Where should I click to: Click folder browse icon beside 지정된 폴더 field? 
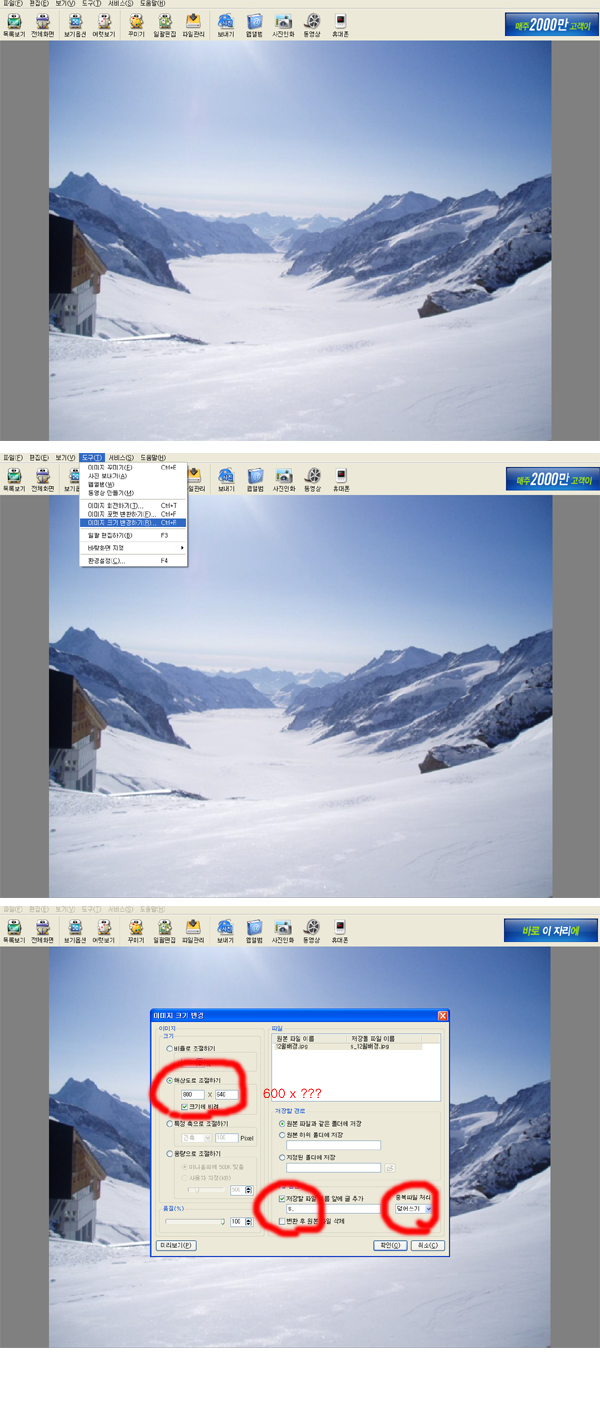click(x=389, y=1168)
